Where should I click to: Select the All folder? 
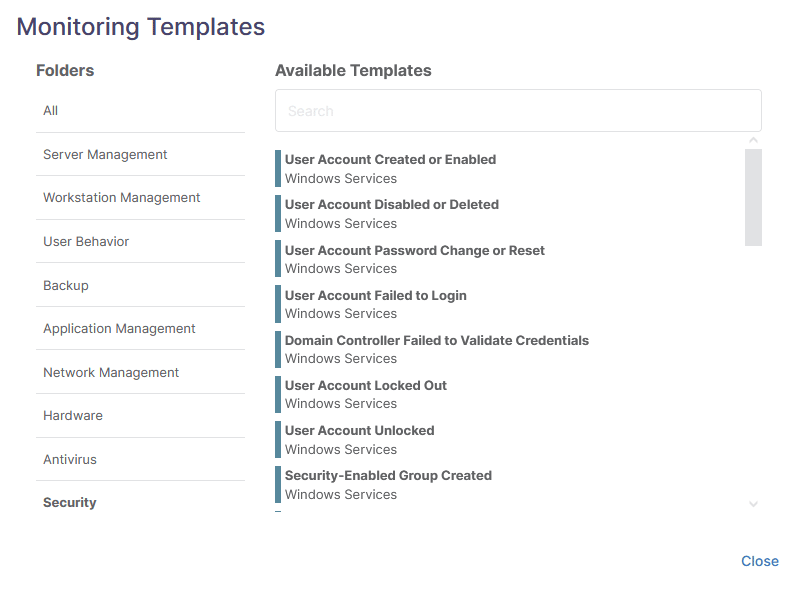point(140,111)
